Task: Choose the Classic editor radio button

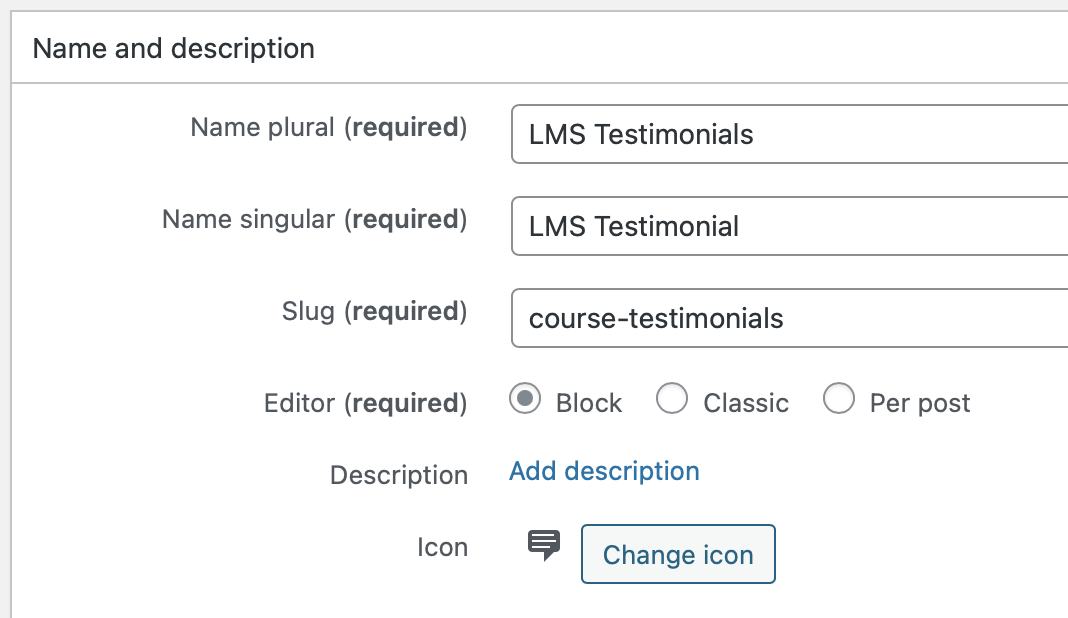Action: [x=672, y=399]
